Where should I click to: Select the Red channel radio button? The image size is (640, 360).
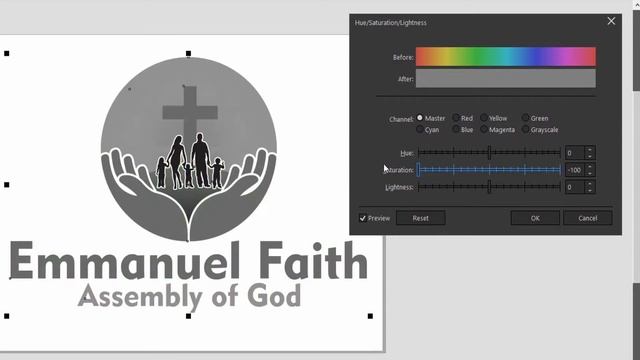[x=456, y=118]
